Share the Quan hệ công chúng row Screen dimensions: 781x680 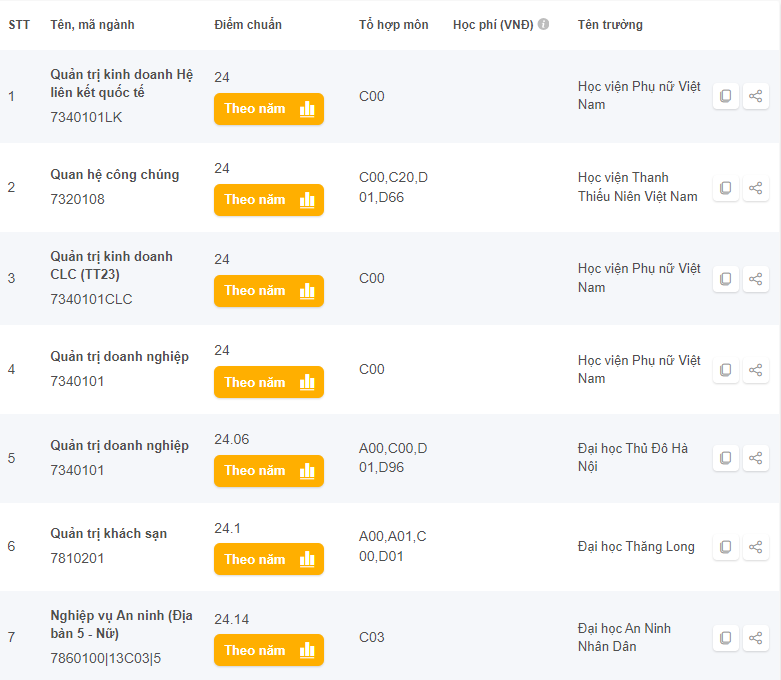coord(756,188)
